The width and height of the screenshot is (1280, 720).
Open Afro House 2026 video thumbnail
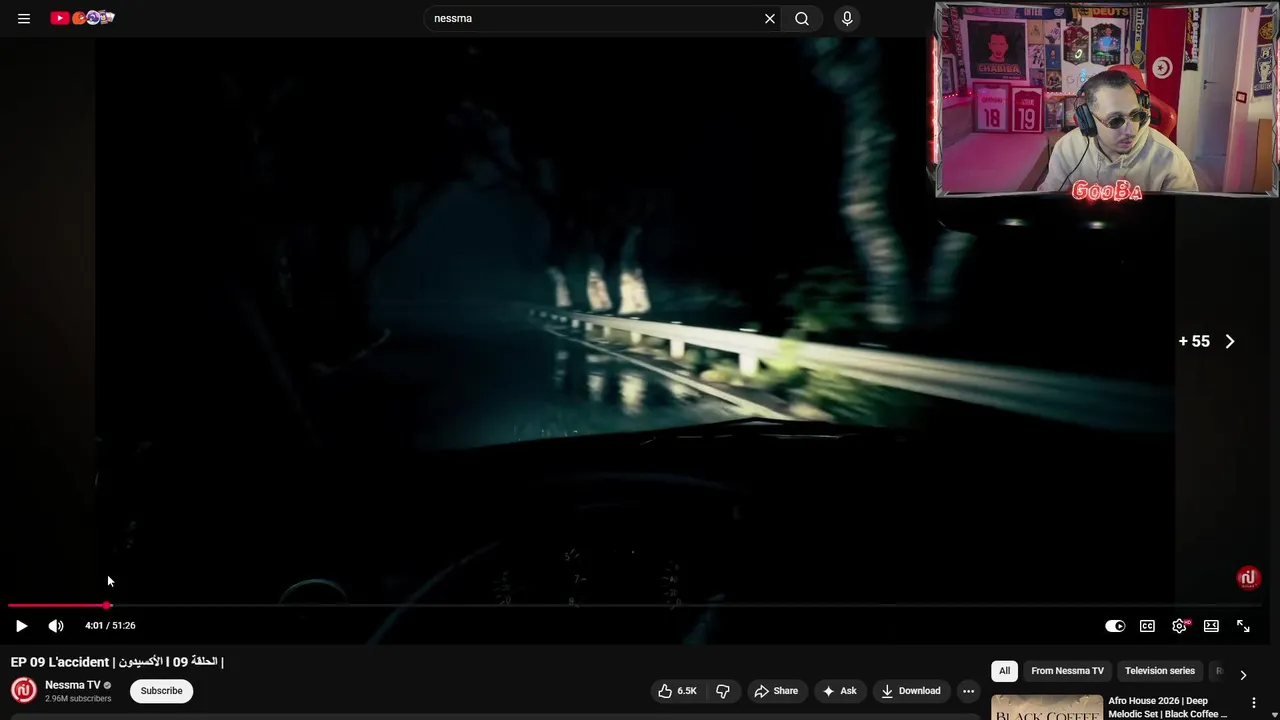[1047, 707]
